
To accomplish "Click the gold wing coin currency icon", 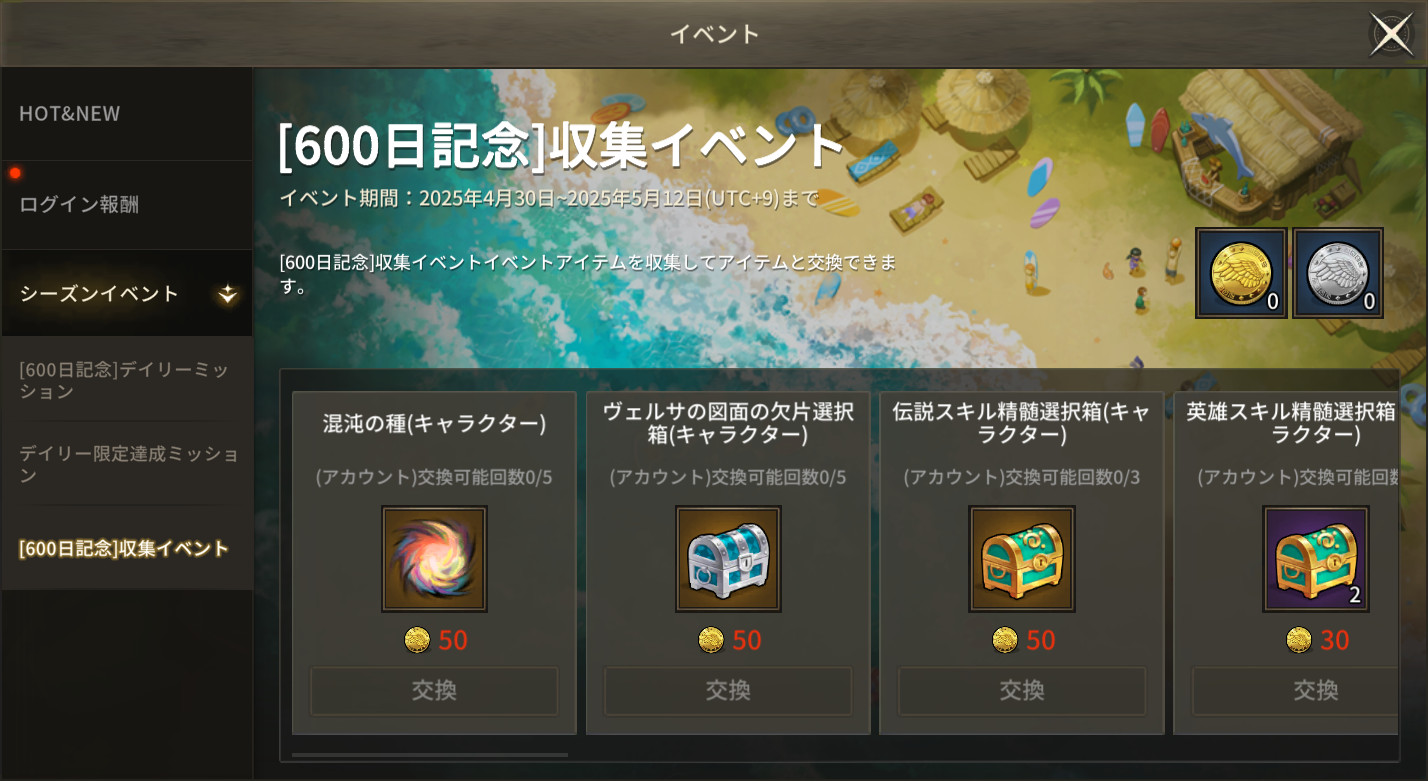I will coord(1241,273).
